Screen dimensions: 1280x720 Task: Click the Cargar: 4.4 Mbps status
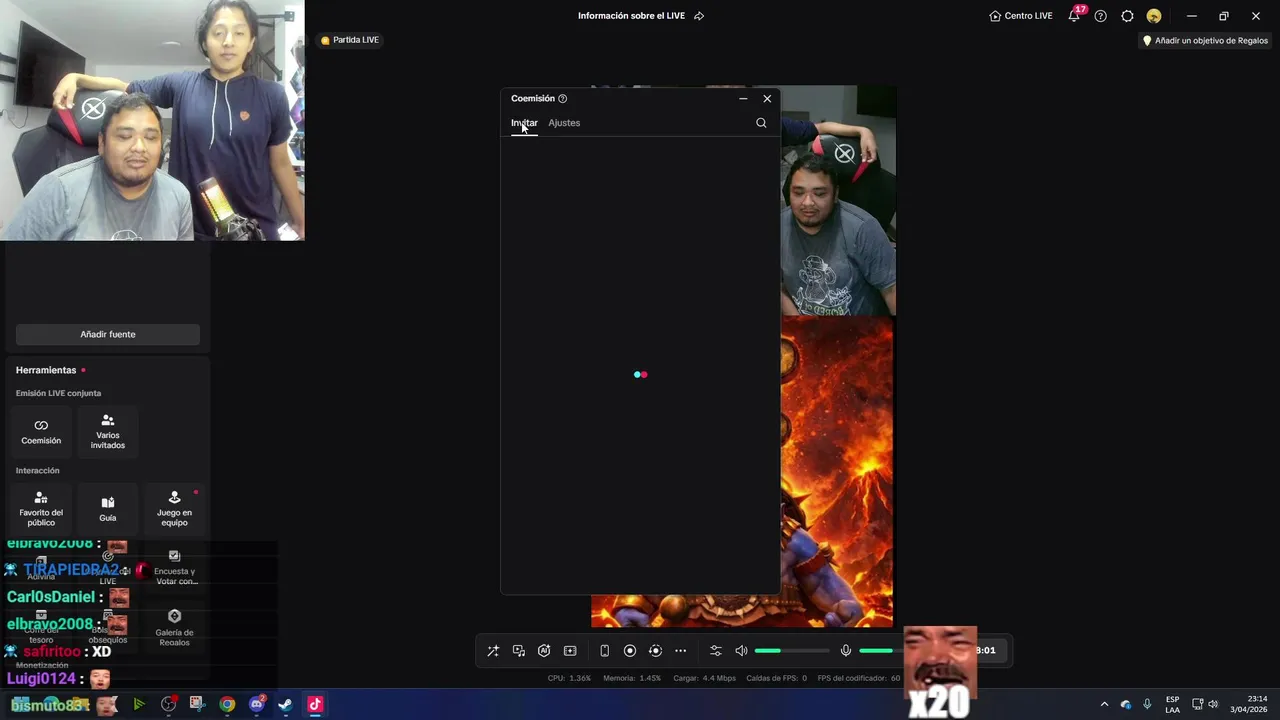(705, 678)
